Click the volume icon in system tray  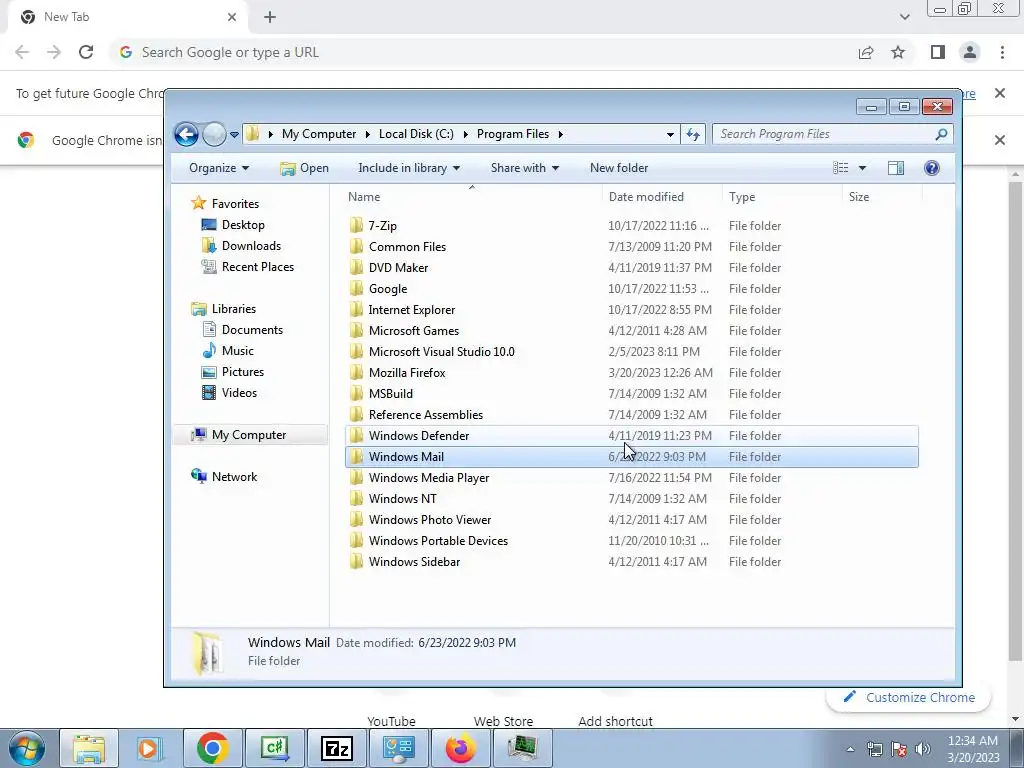(x=923, y=748)
